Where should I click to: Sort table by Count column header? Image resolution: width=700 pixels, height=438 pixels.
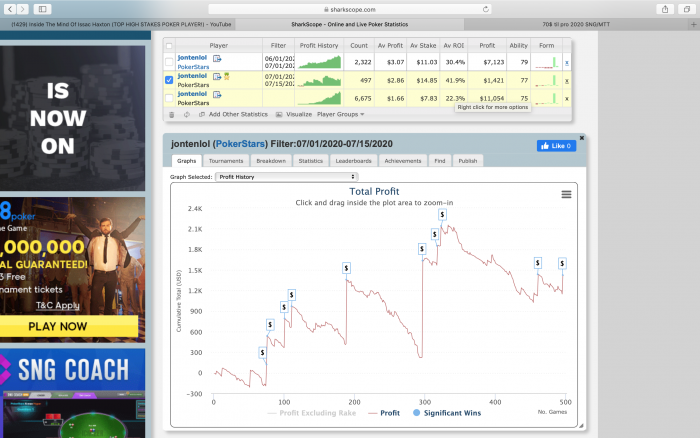tap(359, 46)
